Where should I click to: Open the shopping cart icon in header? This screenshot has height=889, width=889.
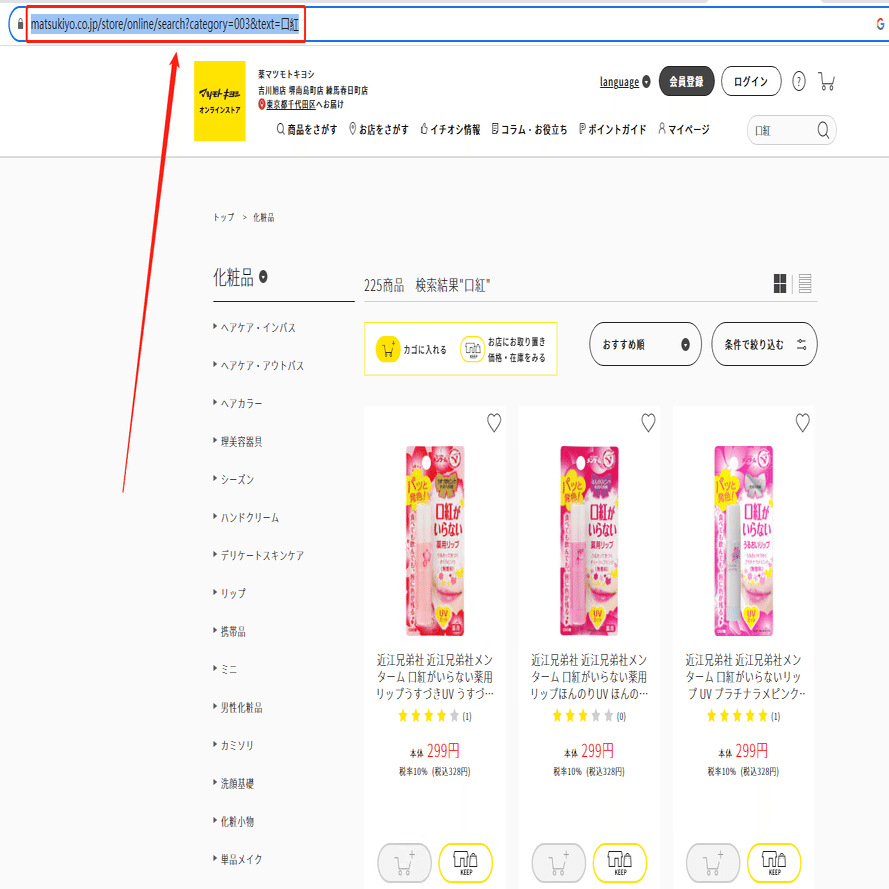[826, 82]
